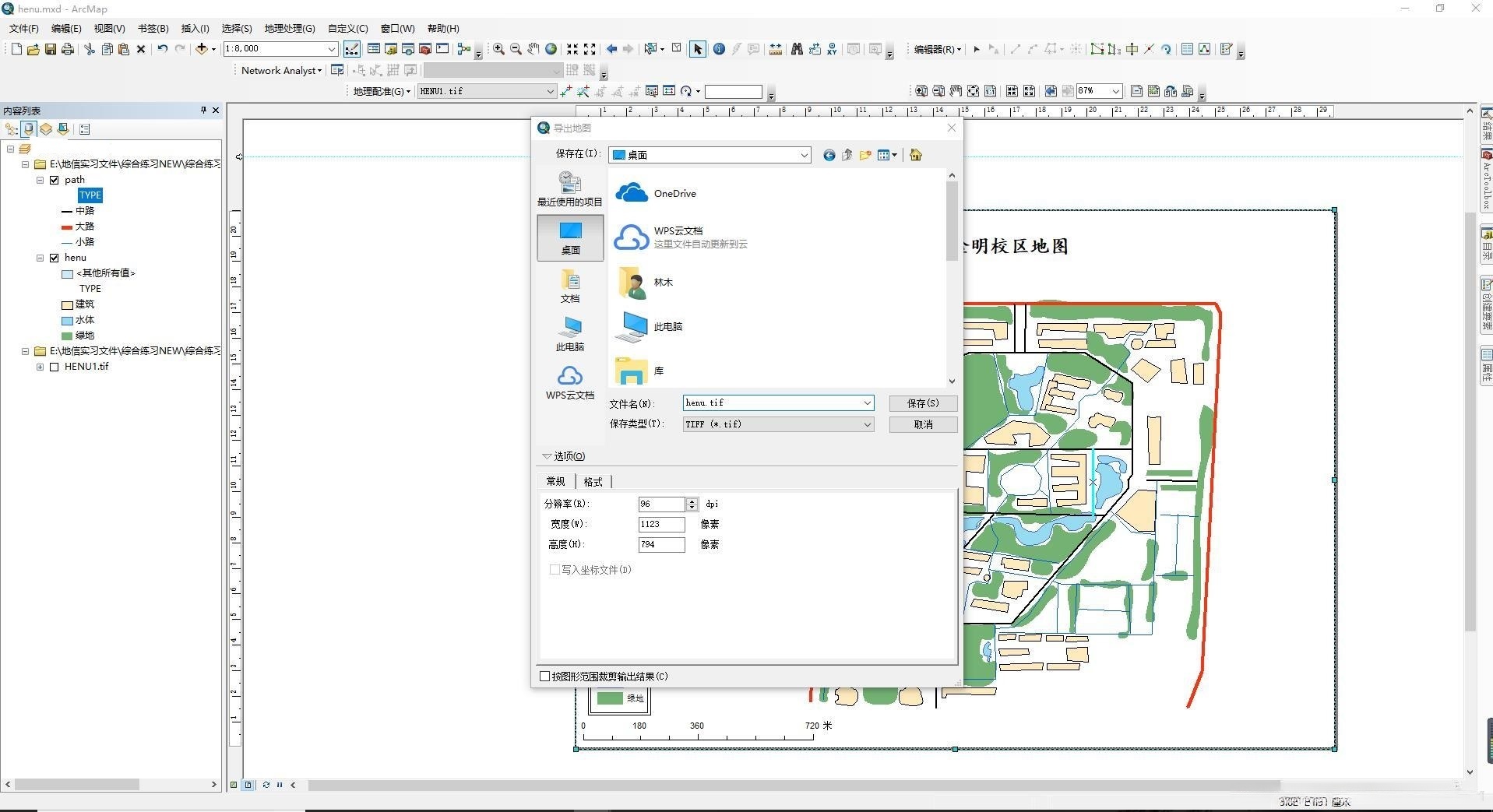Click the 保存 (Save) button
Image resolution: width=1493 pixels, height=812 pixels.
click(x=923, y=403)
